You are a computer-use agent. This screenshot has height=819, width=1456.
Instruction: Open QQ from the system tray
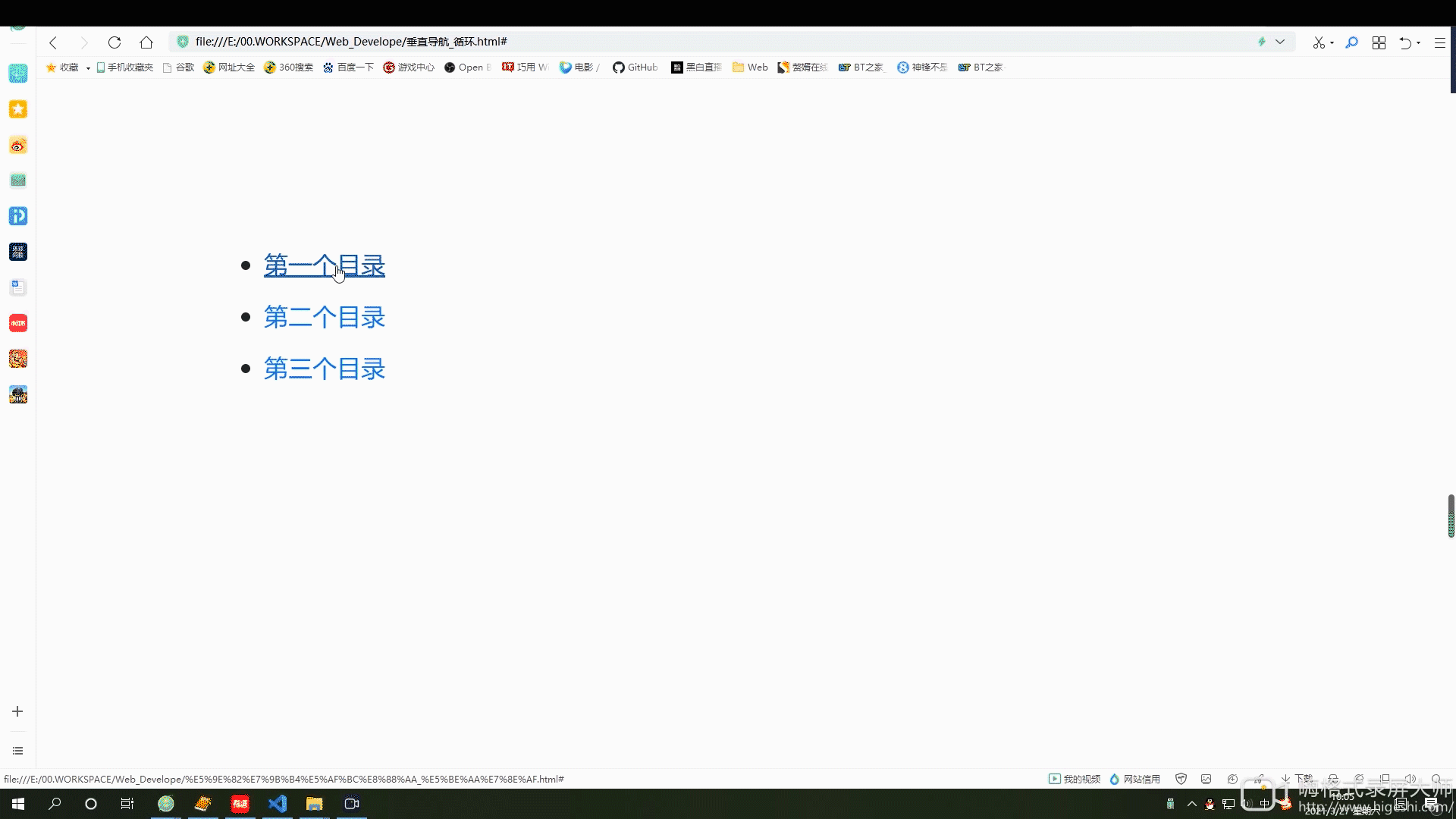click(x=1209, y=803)
